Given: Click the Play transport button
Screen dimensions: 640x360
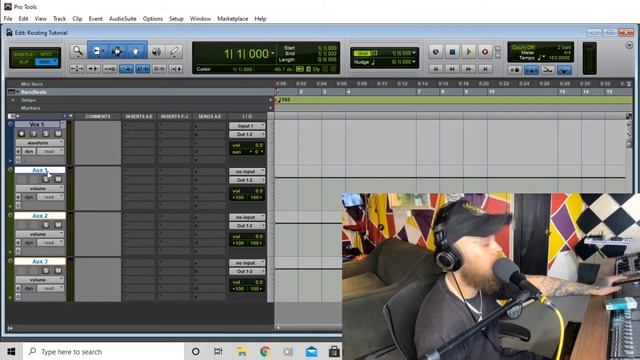Looking at the screenshot, I should click(x=469, y=52).
